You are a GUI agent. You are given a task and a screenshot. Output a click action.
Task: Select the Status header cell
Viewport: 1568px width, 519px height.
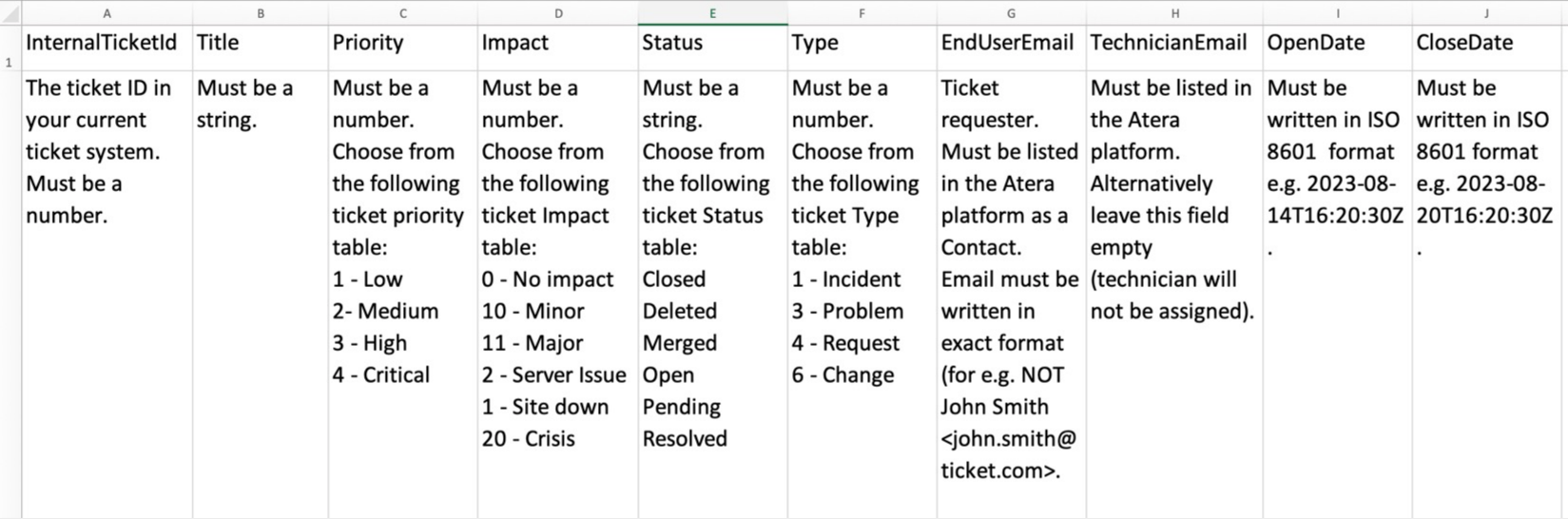pyautogui.click(x=713, y=48)
